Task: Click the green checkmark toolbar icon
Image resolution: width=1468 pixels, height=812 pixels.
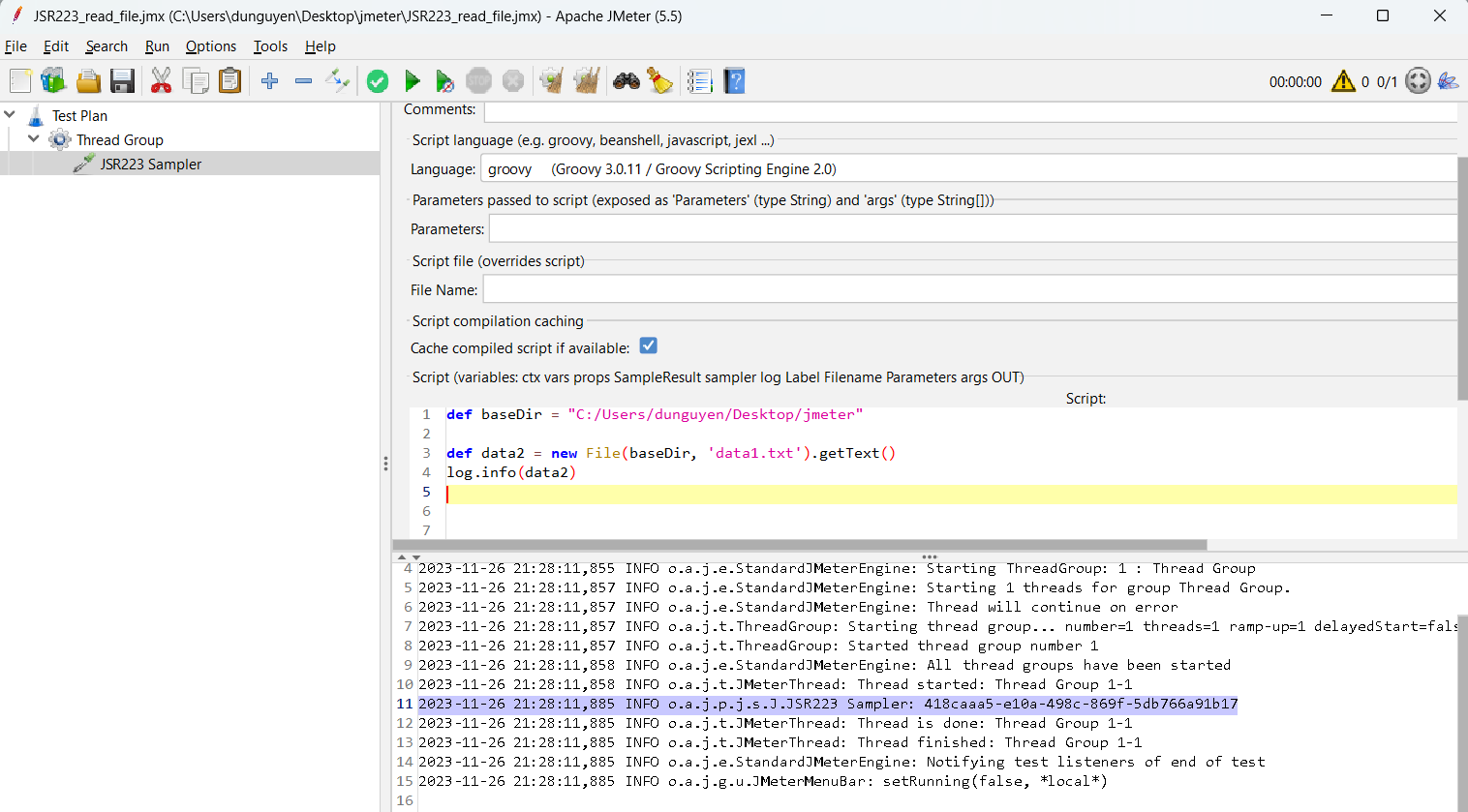Action: [378, 81]
